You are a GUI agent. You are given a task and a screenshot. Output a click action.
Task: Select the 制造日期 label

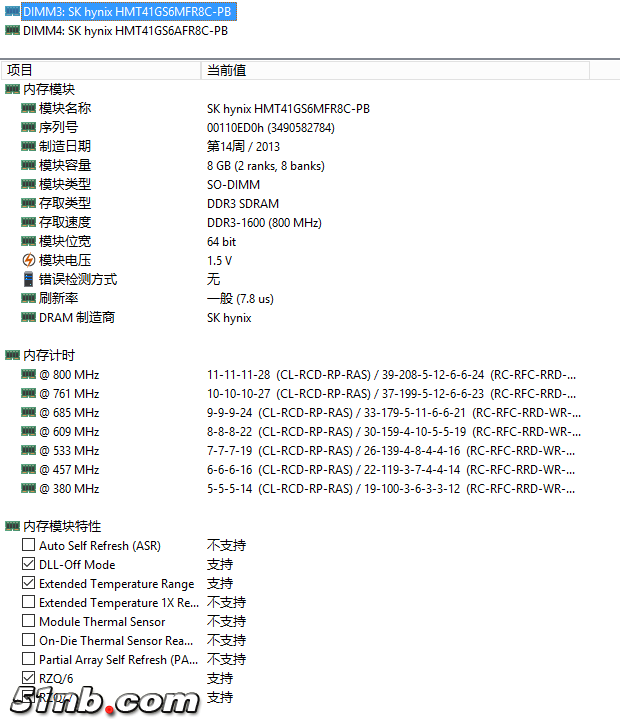point(65,146)
